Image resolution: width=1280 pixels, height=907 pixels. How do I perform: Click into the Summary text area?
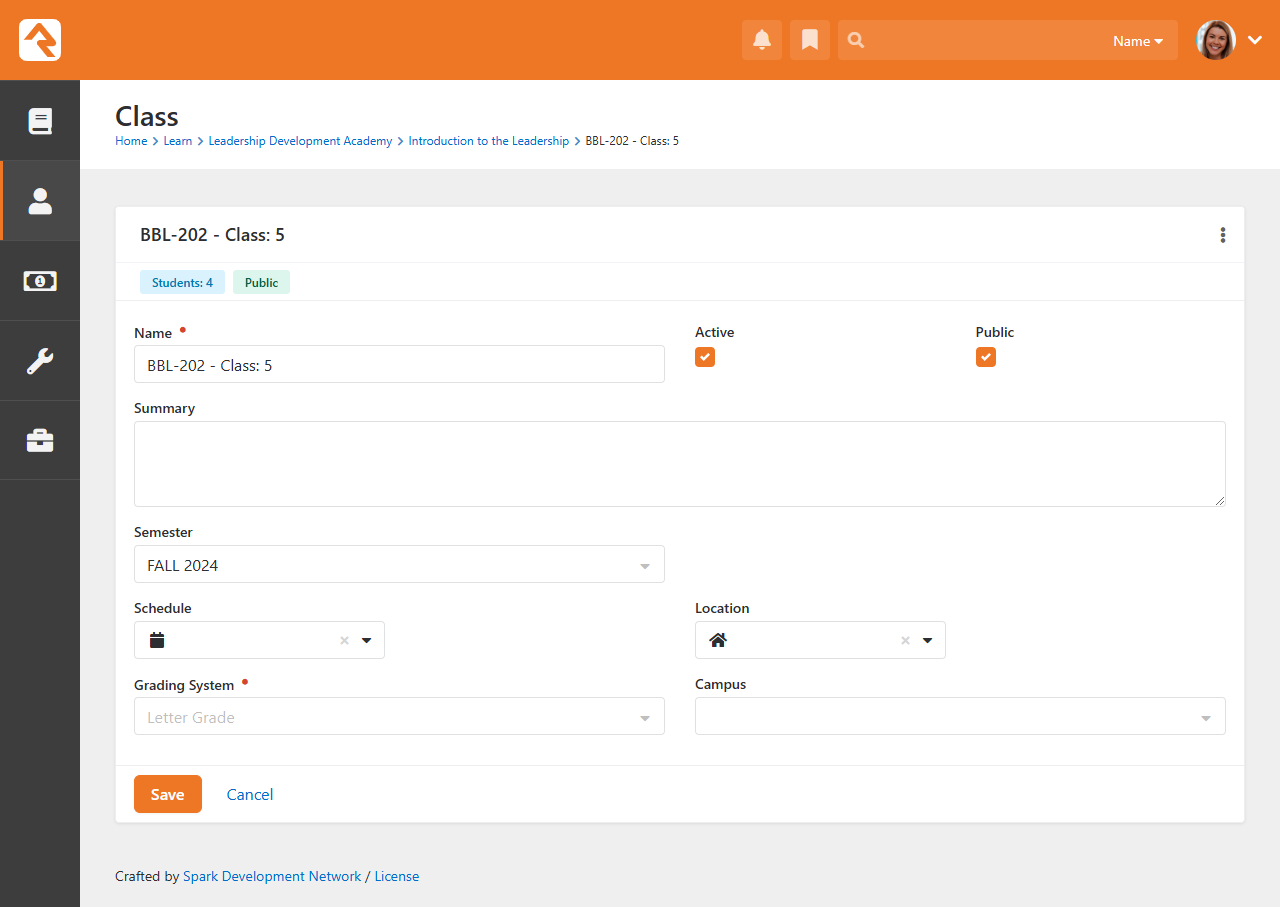(680, 464)
